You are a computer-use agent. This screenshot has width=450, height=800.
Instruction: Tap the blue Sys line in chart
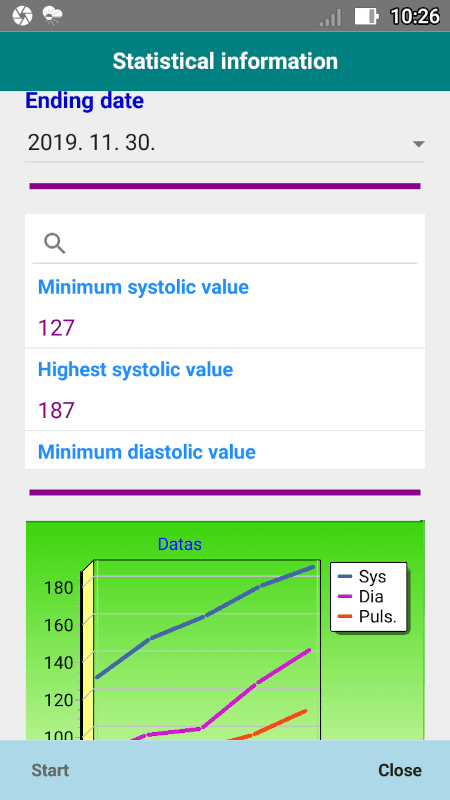[206, 616]
